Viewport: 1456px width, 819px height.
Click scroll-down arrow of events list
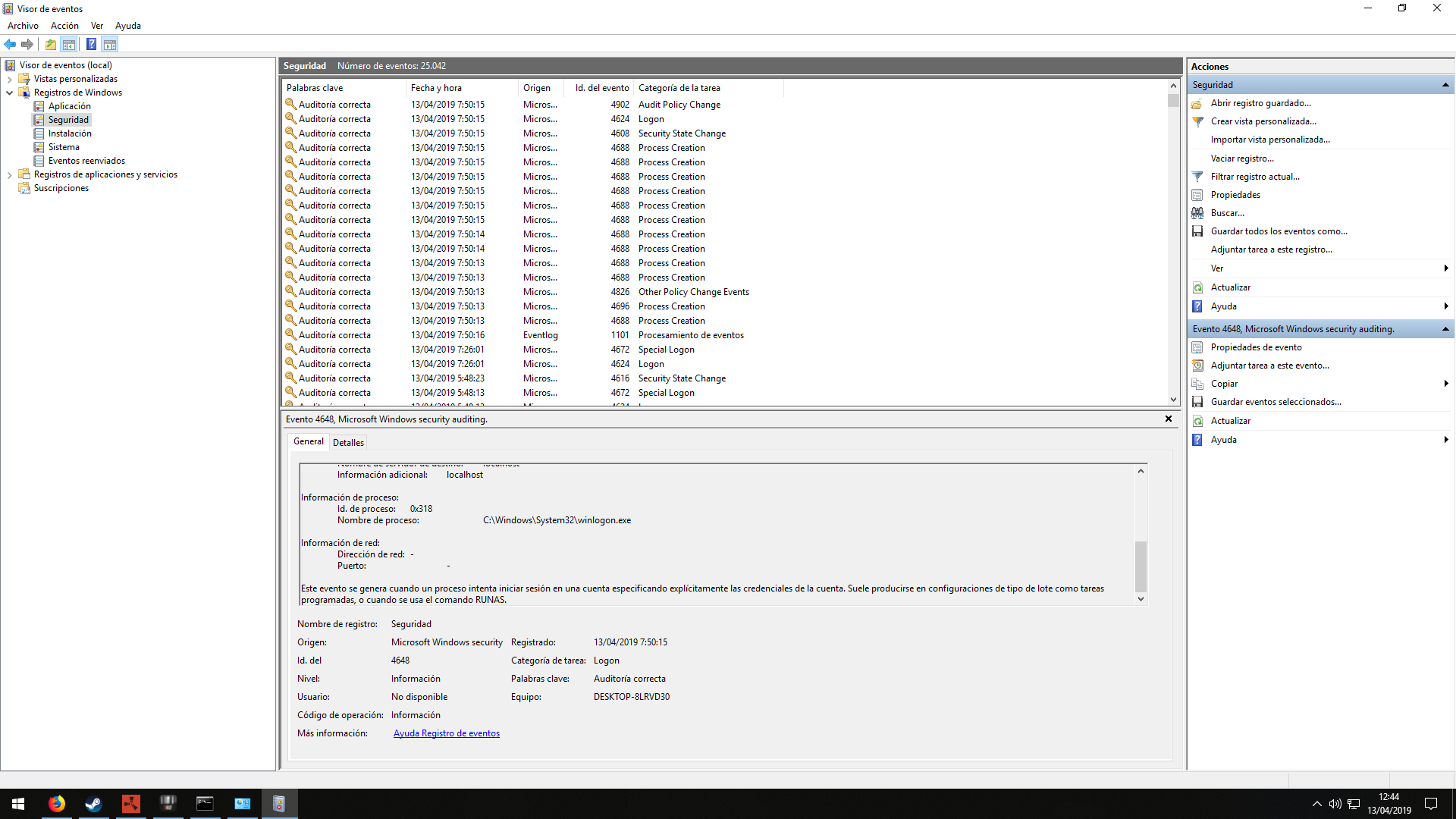click(x=1173, y=400)
